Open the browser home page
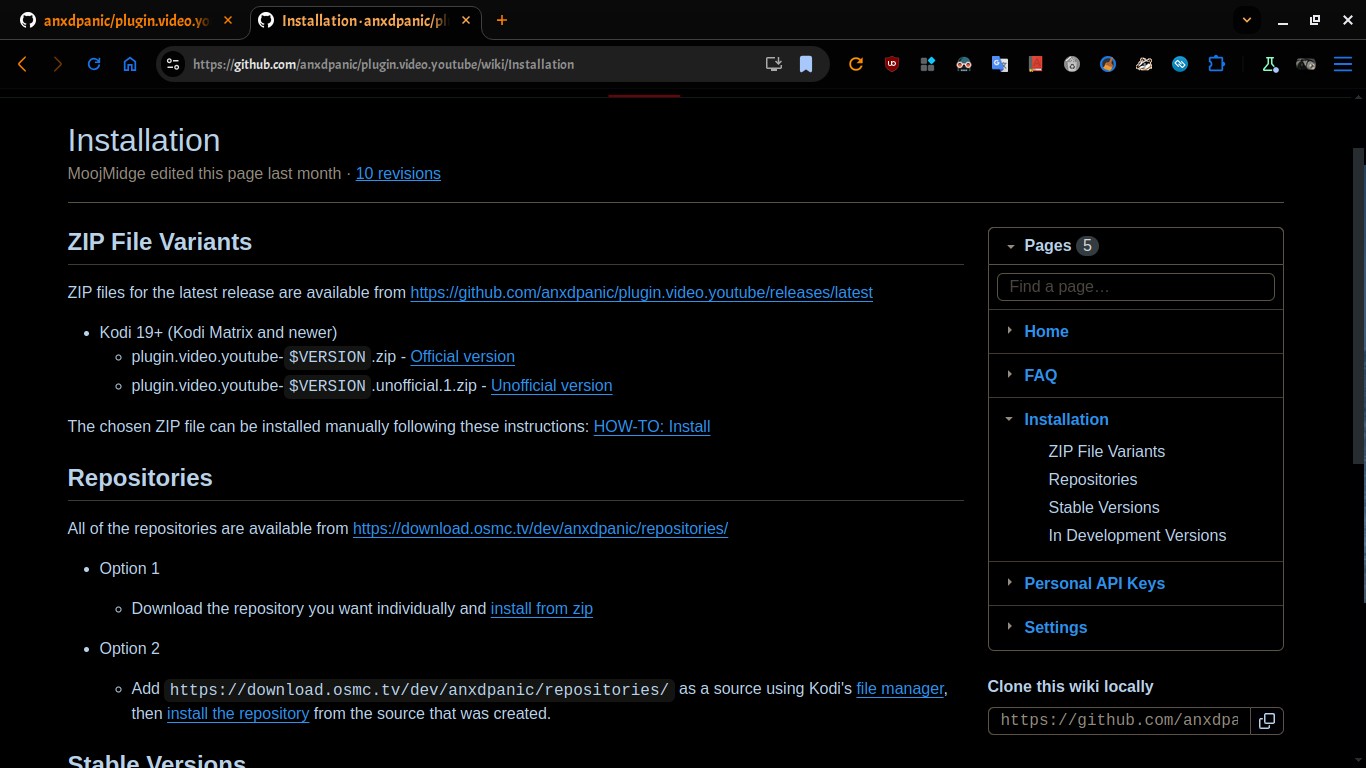The width and height of the screenshot is (1366, 768). pos(130,64)
